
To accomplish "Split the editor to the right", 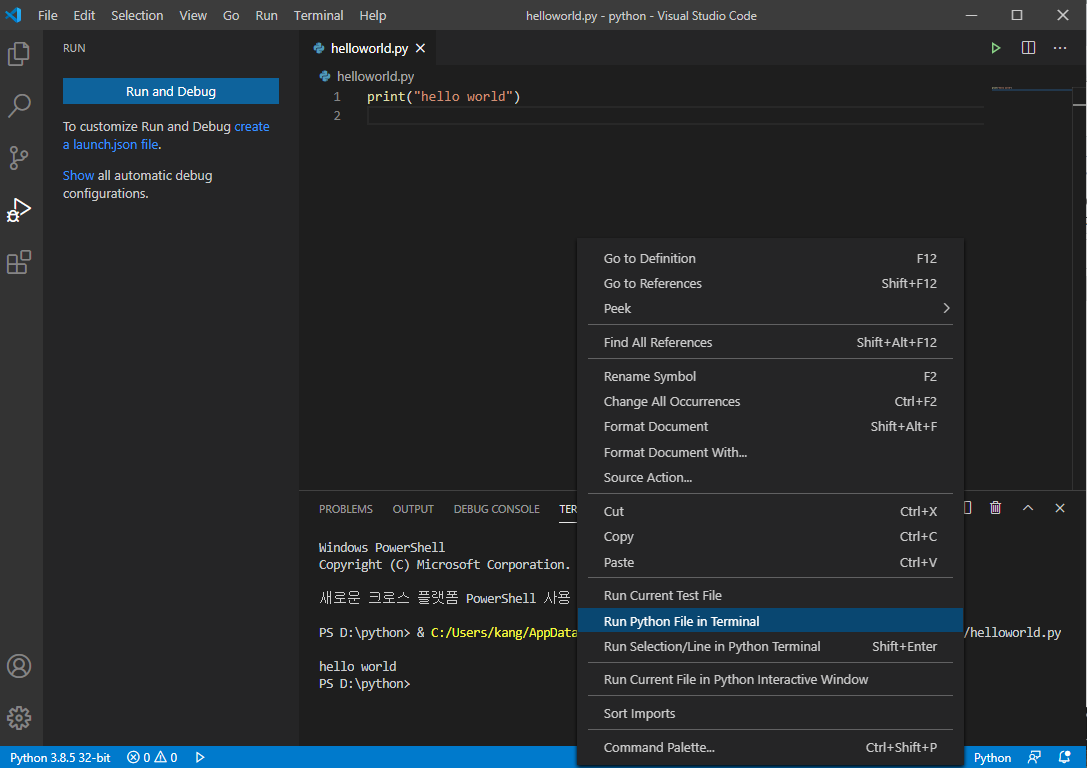I will point(1028,48).
